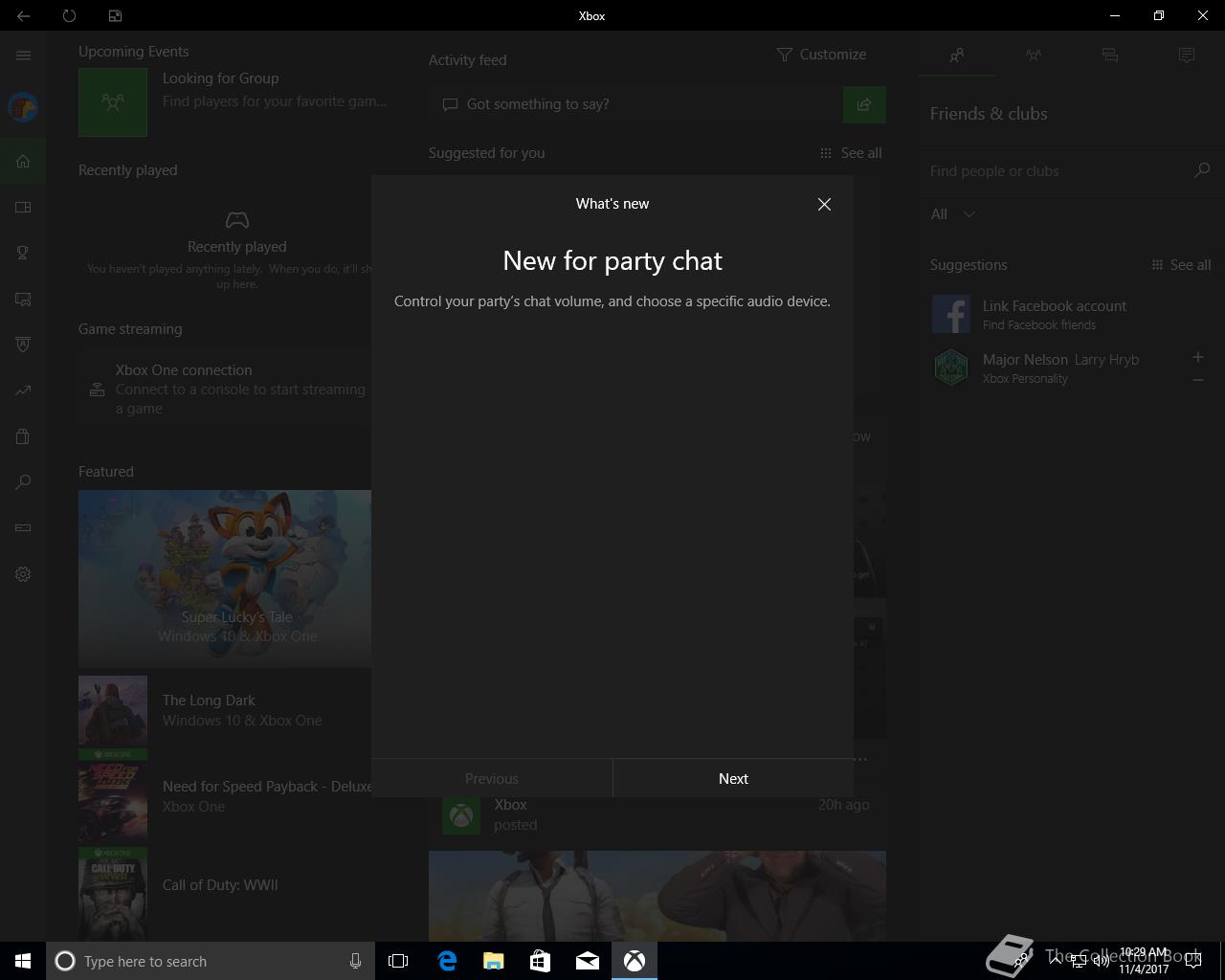
Task: Switch to the Activity alerts tab icon
Action: 1187,56
